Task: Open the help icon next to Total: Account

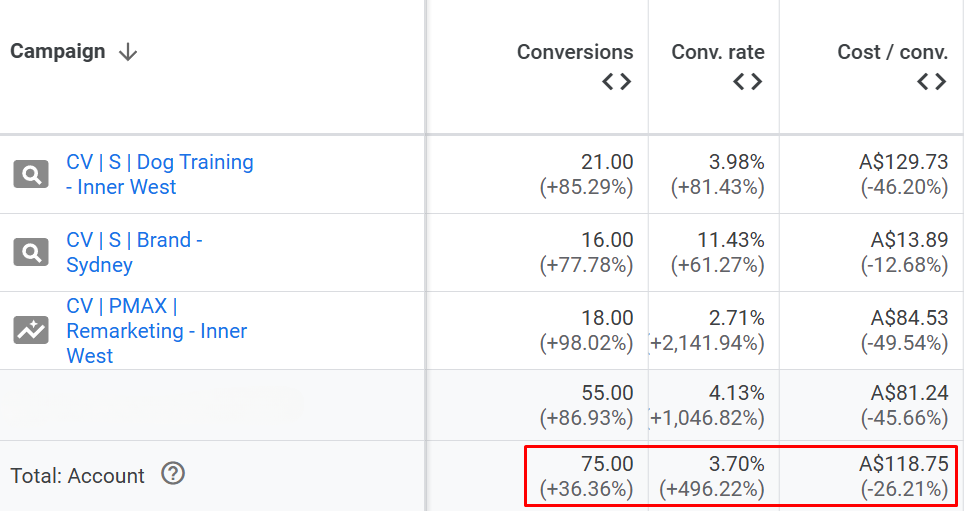Action: (173, 474)
